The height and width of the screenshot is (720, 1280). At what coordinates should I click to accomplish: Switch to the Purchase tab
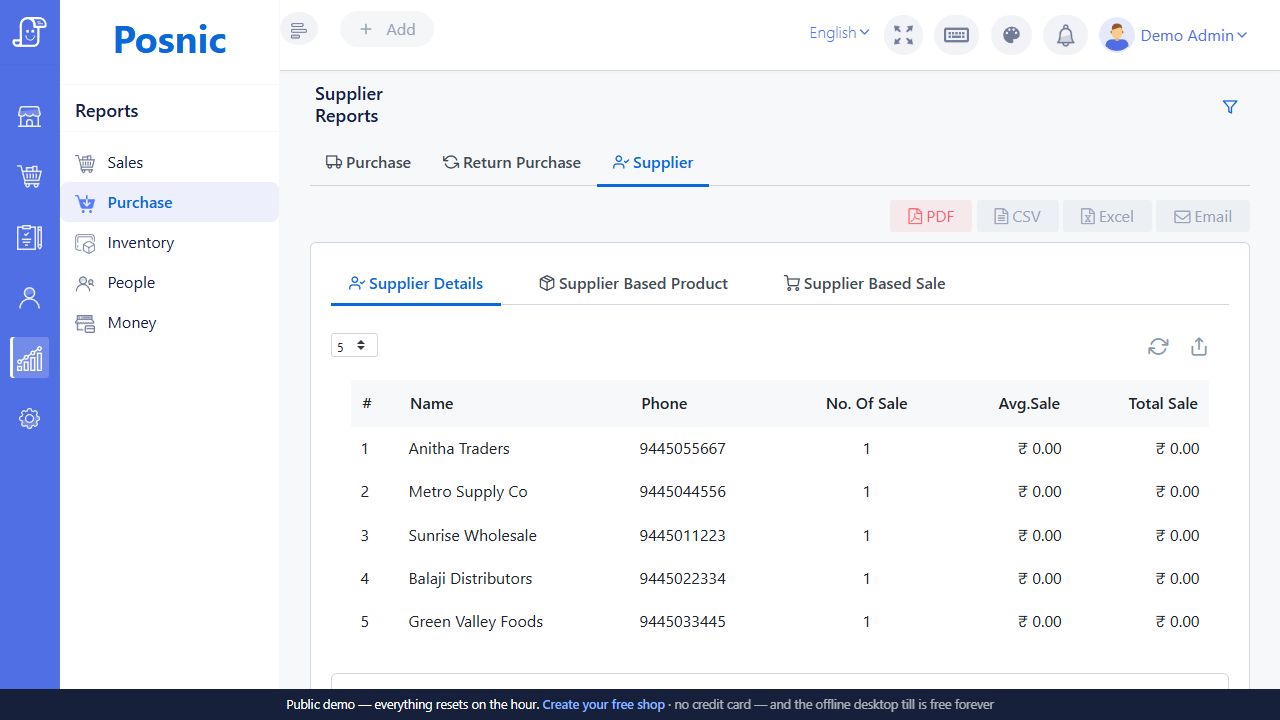click(x=368, y=162)
